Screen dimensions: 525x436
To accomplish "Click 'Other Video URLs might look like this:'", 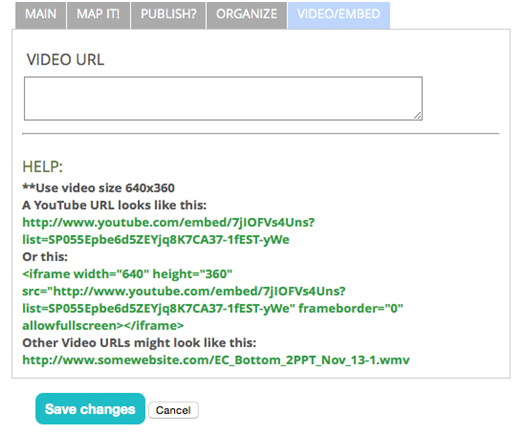I will pos(139,343).
